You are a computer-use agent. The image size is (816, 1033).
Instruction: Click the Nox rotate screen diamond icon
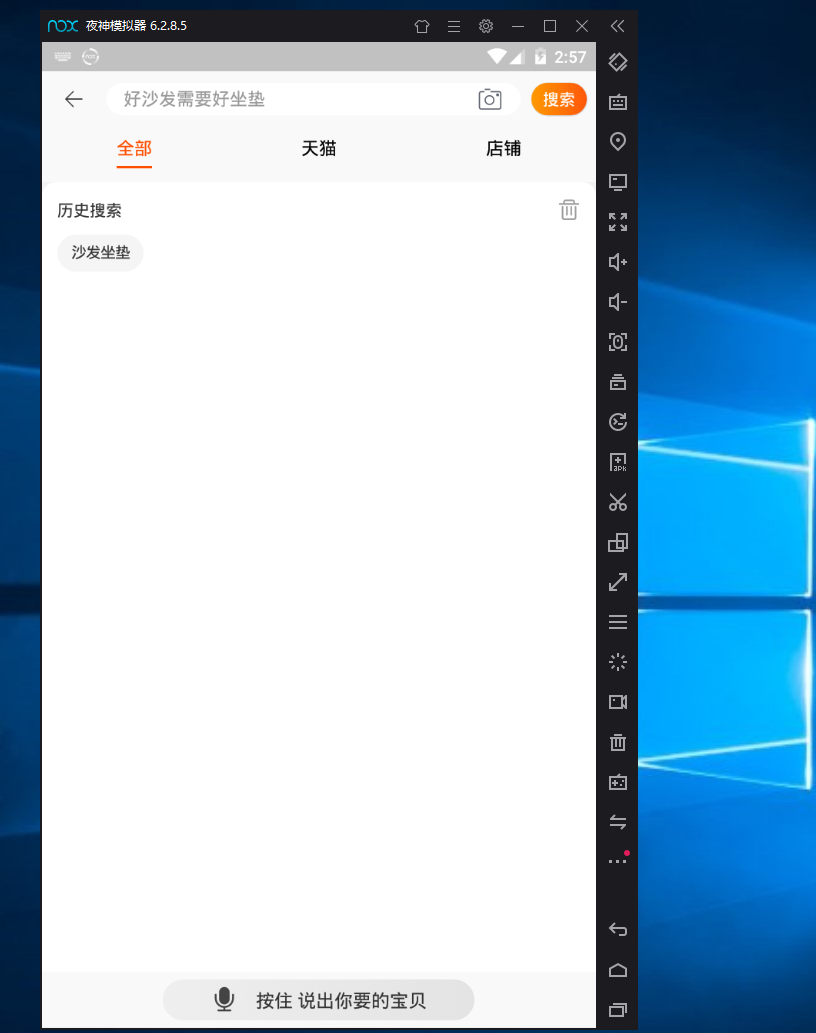(618, 62)
